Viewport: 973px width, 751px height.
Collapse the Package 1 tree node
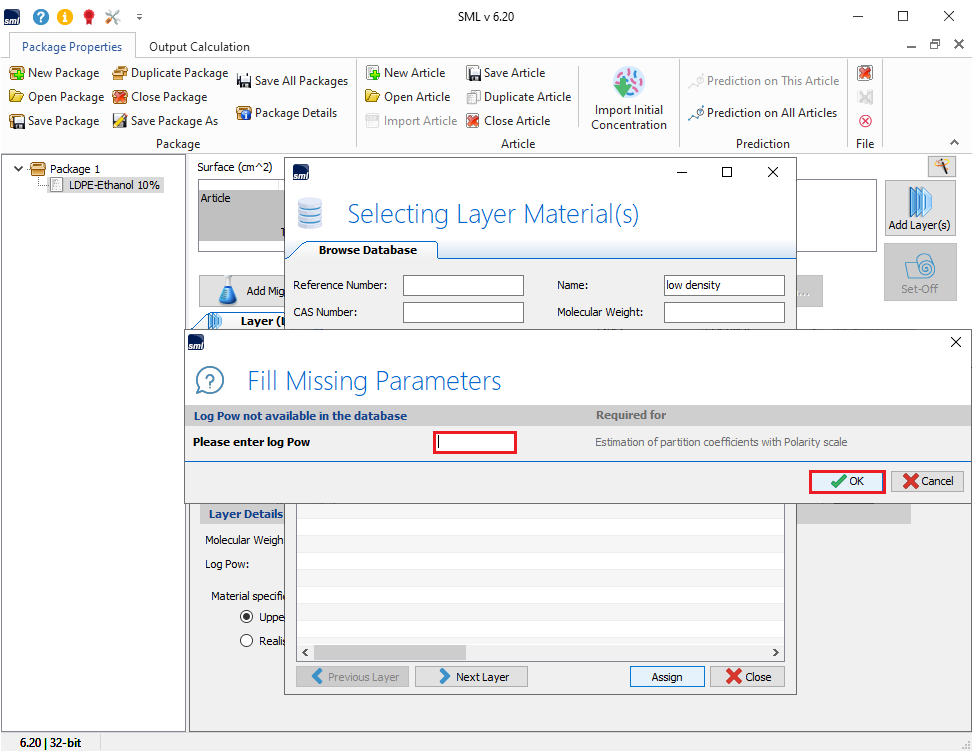[x=19, y=169]
